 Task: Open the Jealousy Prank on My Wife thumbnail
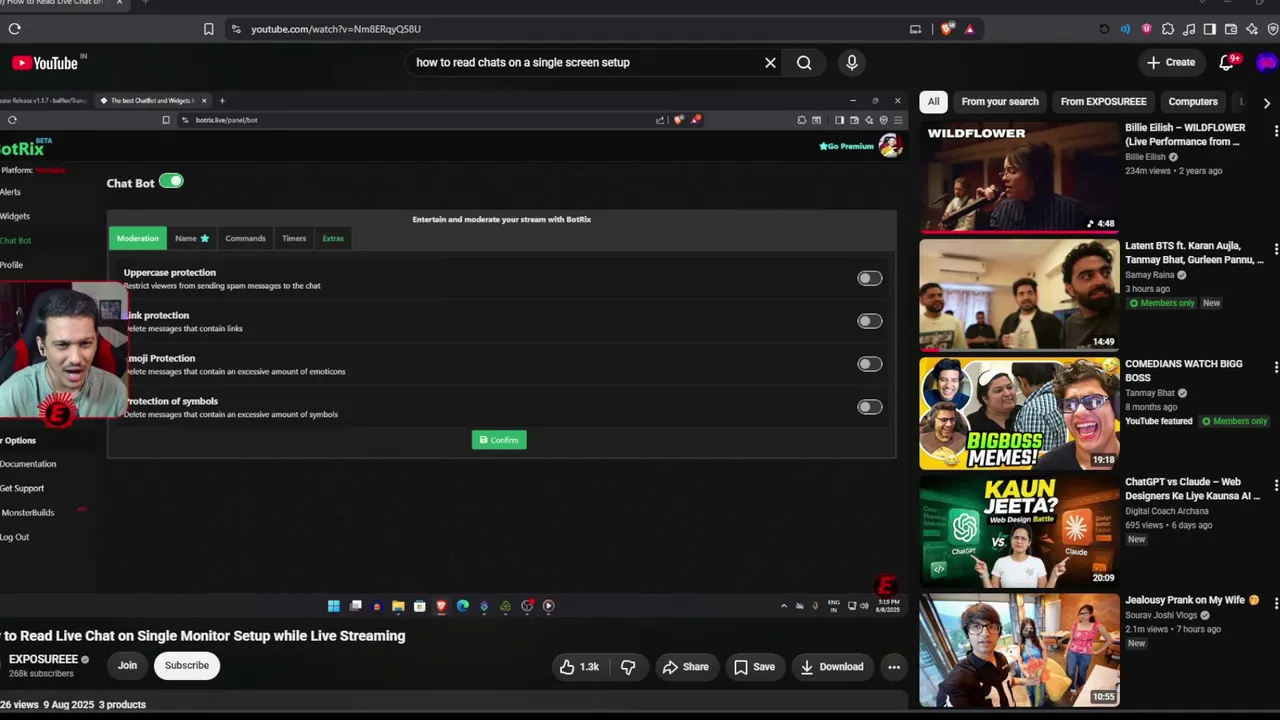point(1019,649)
